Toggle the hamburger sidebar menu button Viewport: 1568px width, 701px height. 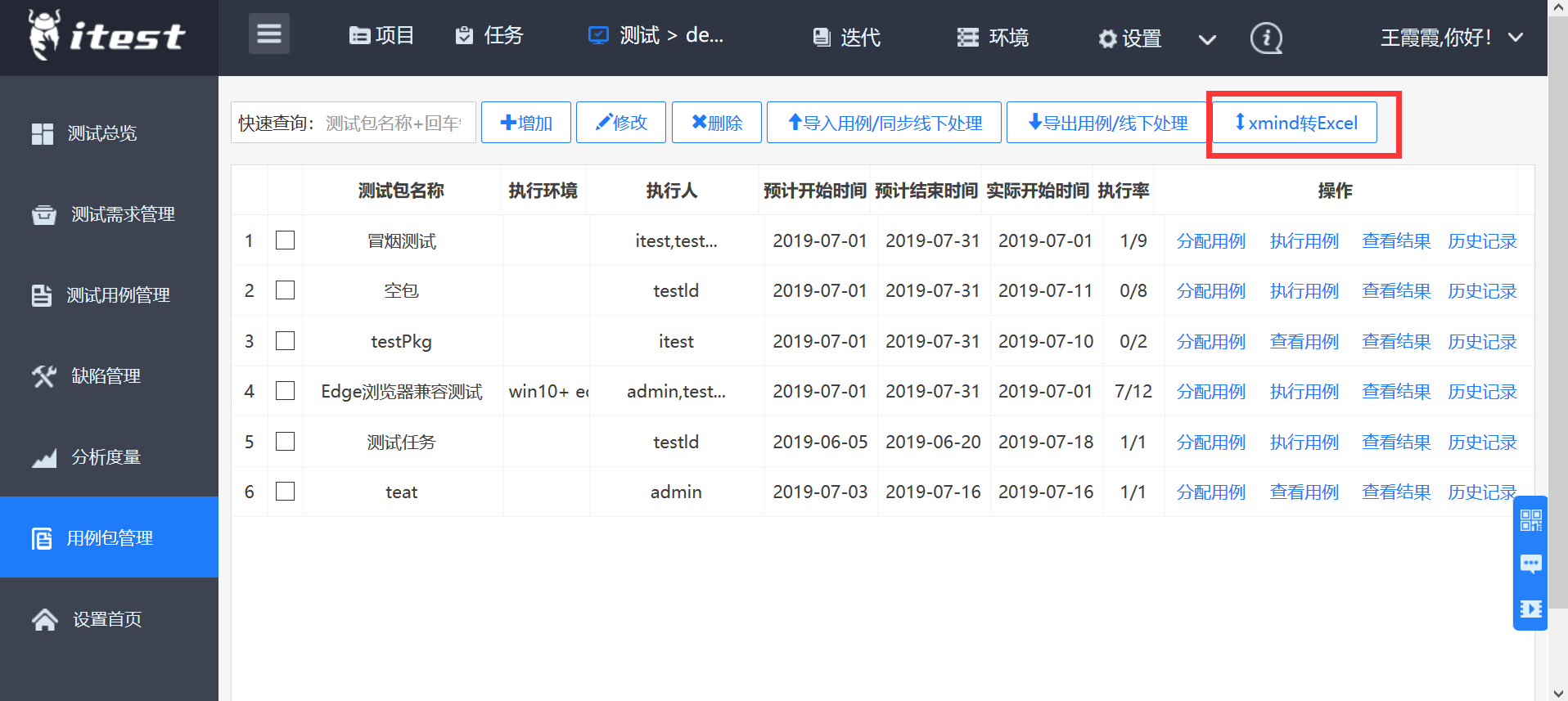click(269, 34)
